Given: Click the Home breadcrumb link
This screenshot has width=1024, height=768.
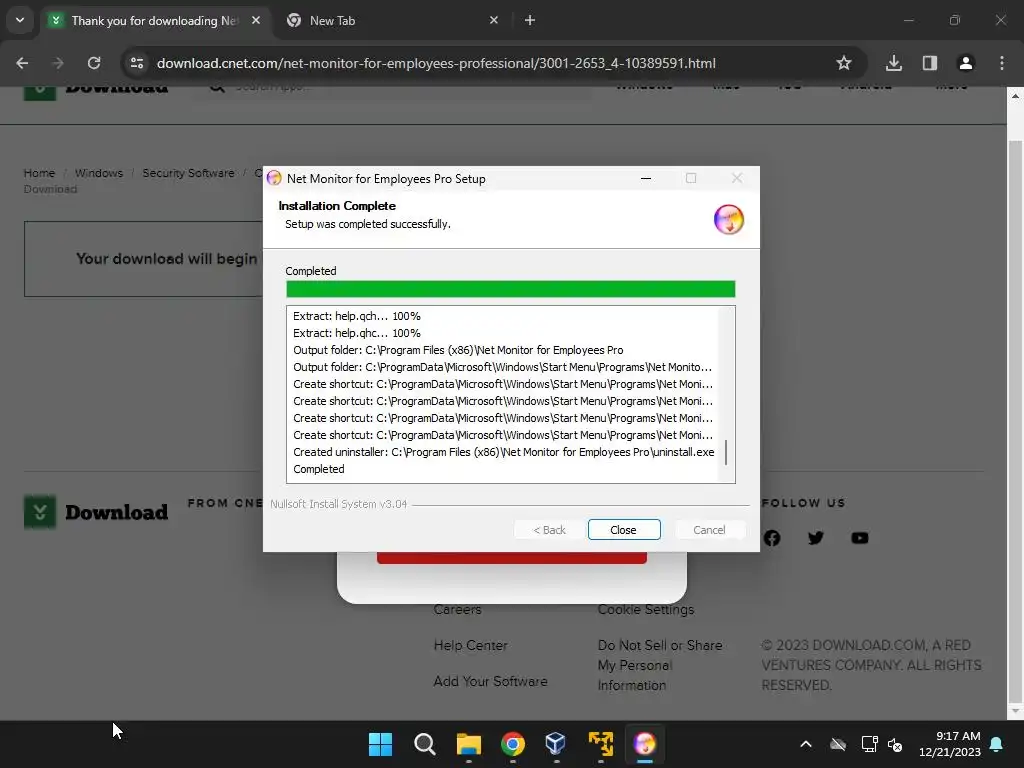Looking at the screenshot, I should click(x=39, y=173).
